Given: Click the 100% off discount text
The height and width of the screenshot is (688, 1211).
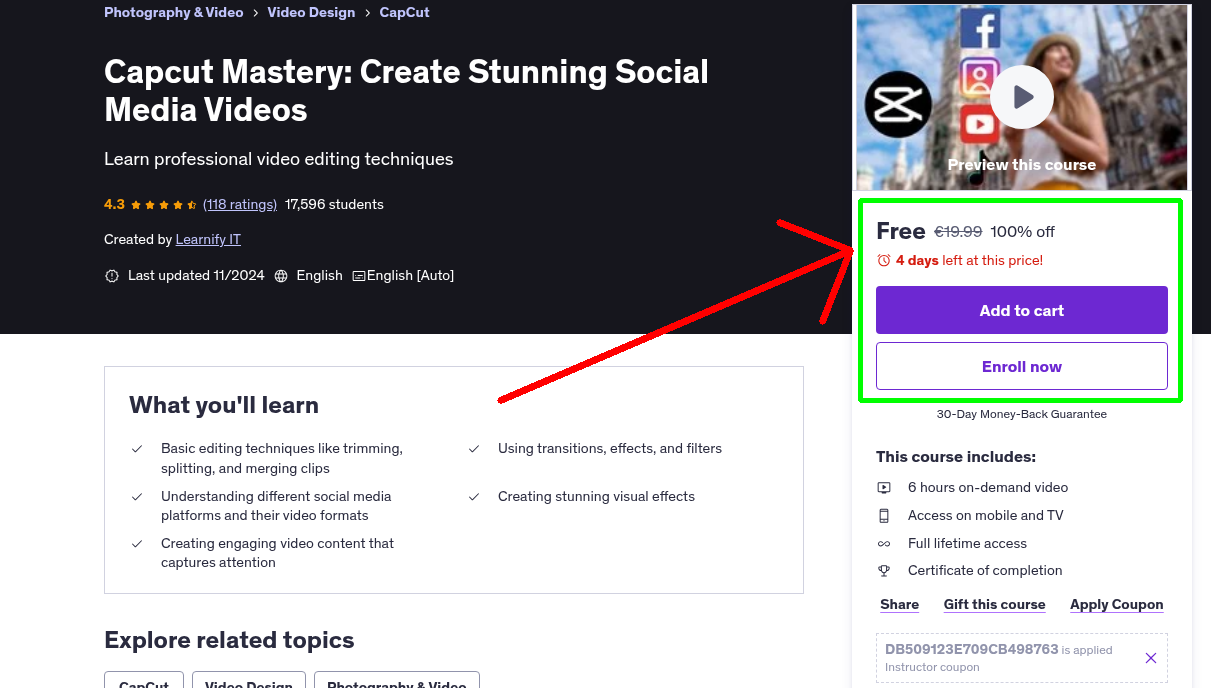Looking at the screenshot, I should coord(1022,232).
